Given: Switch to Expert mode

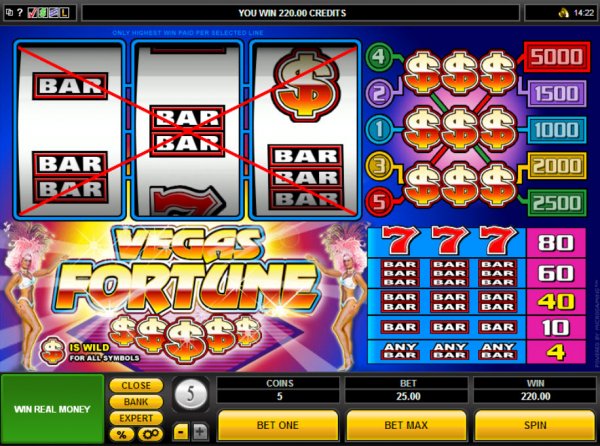Looking at the screenshot, I should click(x=136, y=418).
